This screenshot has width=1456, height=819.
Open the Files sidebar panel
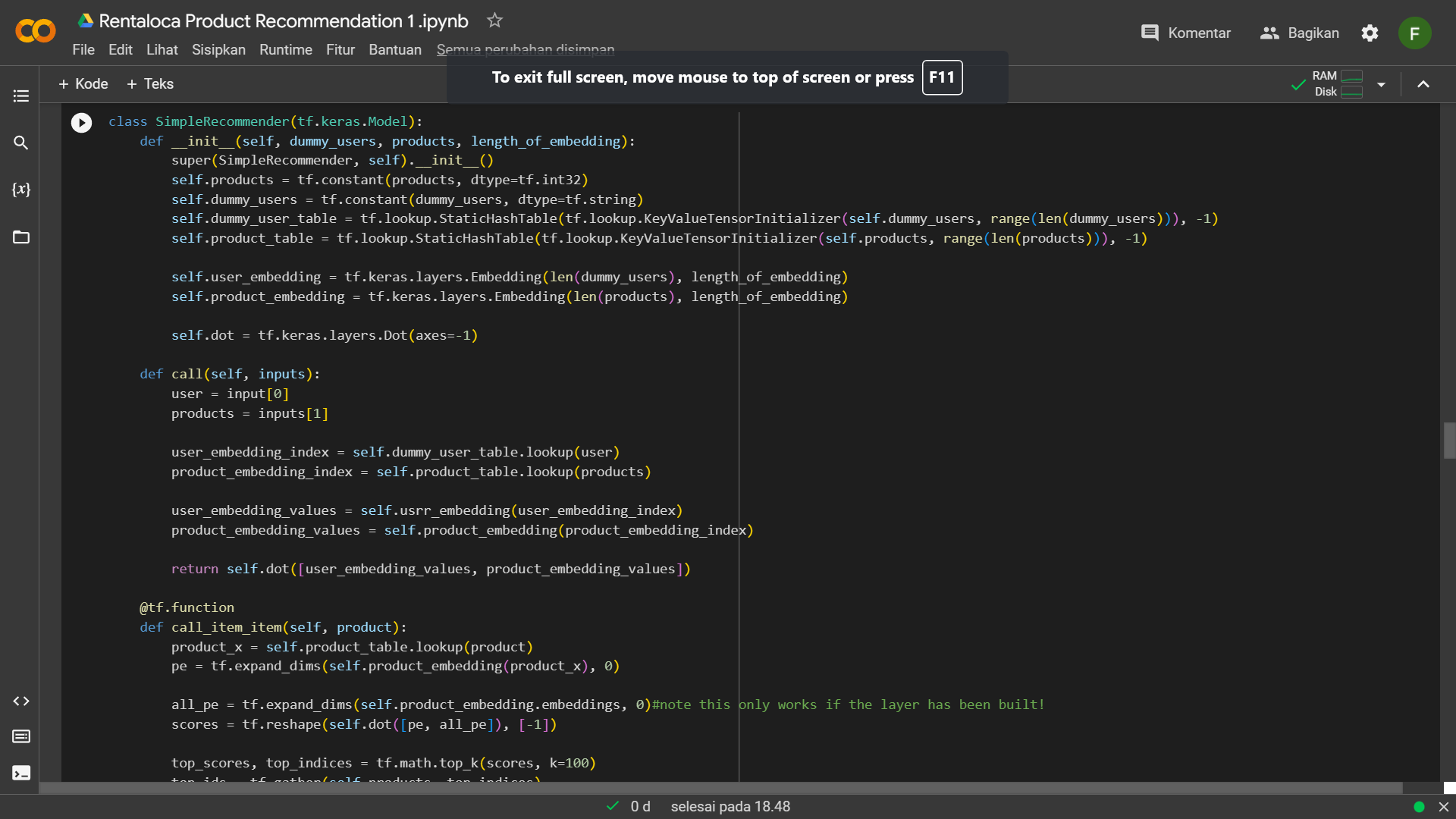pyautogui.click(x=20, y=237)
